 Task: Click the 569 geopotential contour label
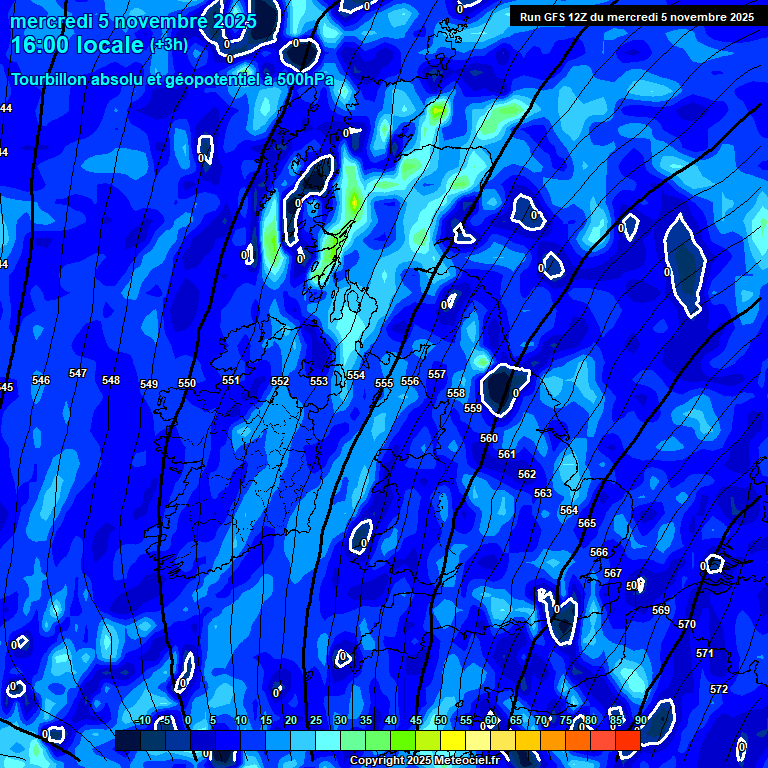[661, 610]
